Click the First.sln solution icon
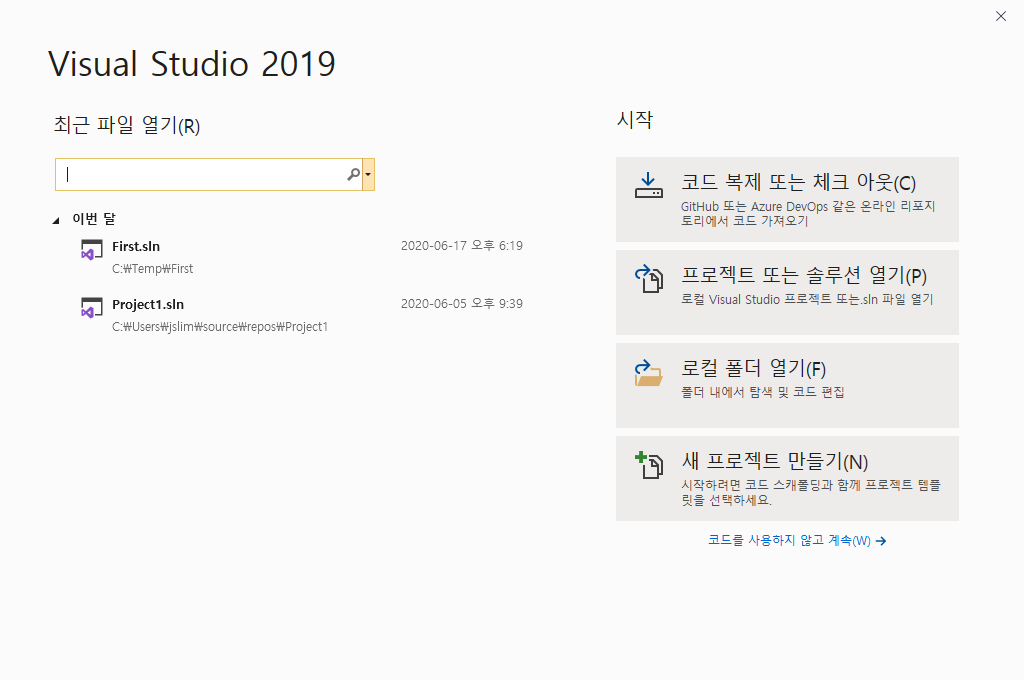 (x=91, y=250)
